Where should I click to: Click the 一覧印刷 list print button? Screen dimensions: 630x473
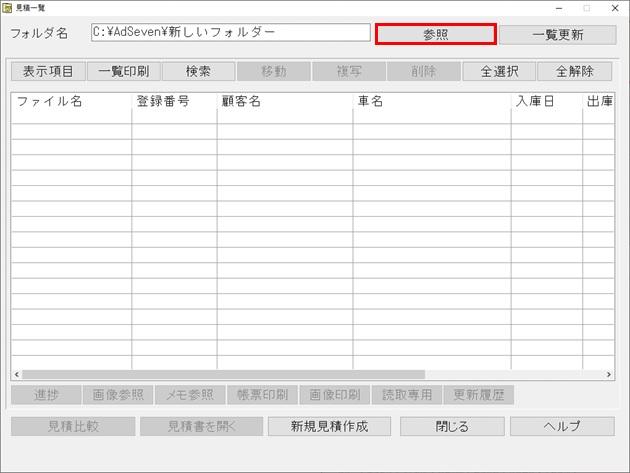(124, 72)
